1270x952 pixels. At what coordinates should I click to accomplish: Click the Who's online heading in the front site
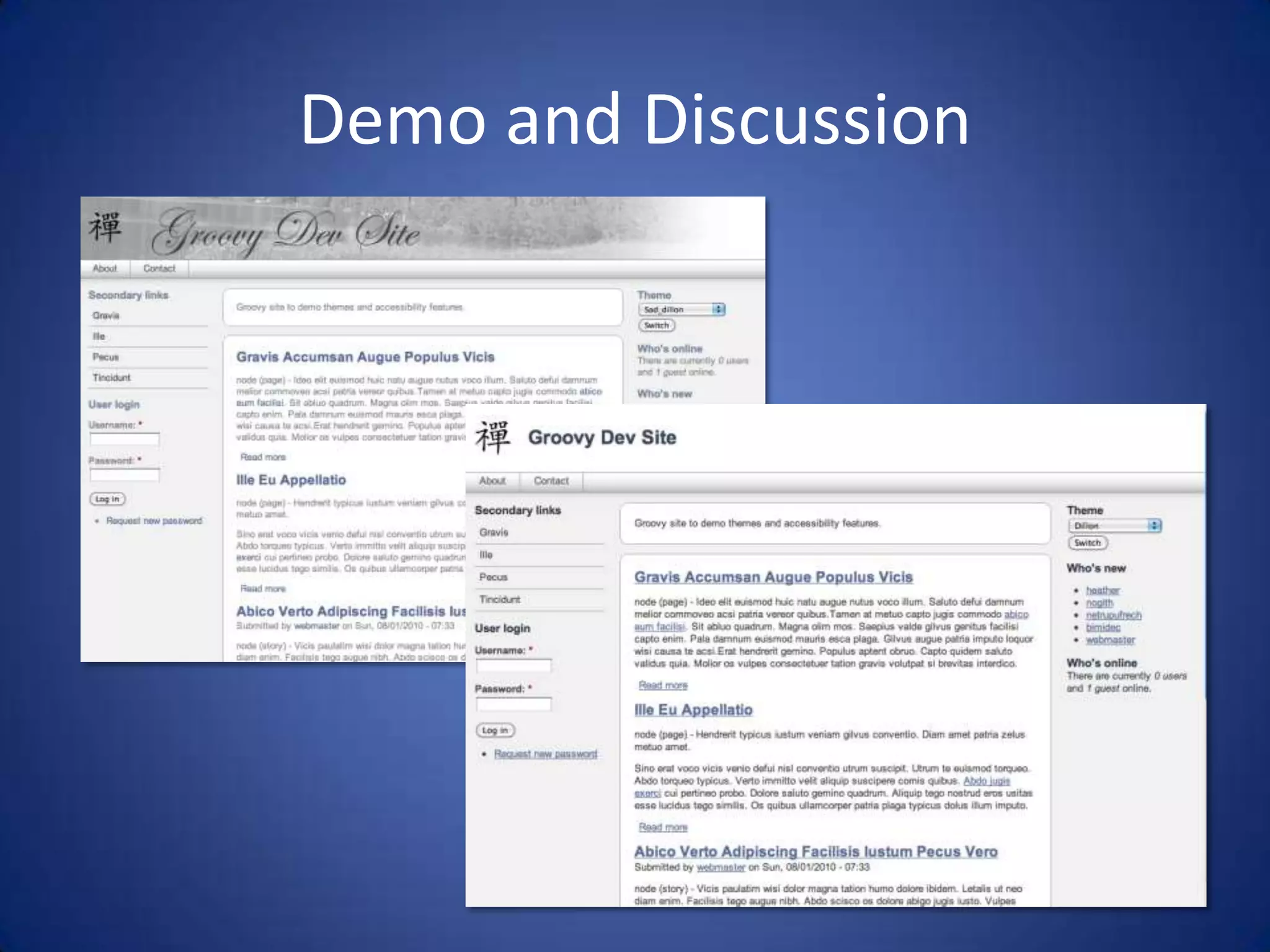point(1101,663)
